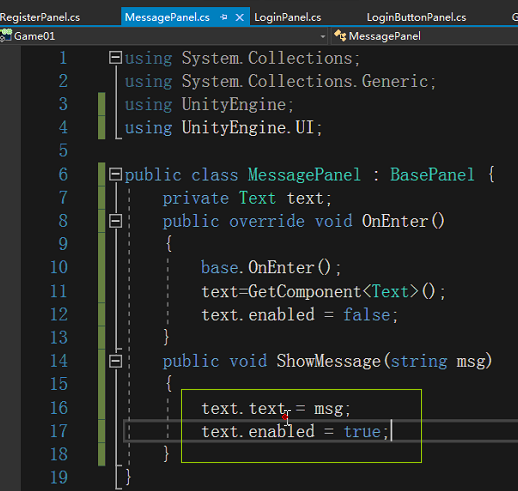Open the LoginButtonPanel.cs tab
This screenshot has height=491, width=518.
[x=416, y=17]
